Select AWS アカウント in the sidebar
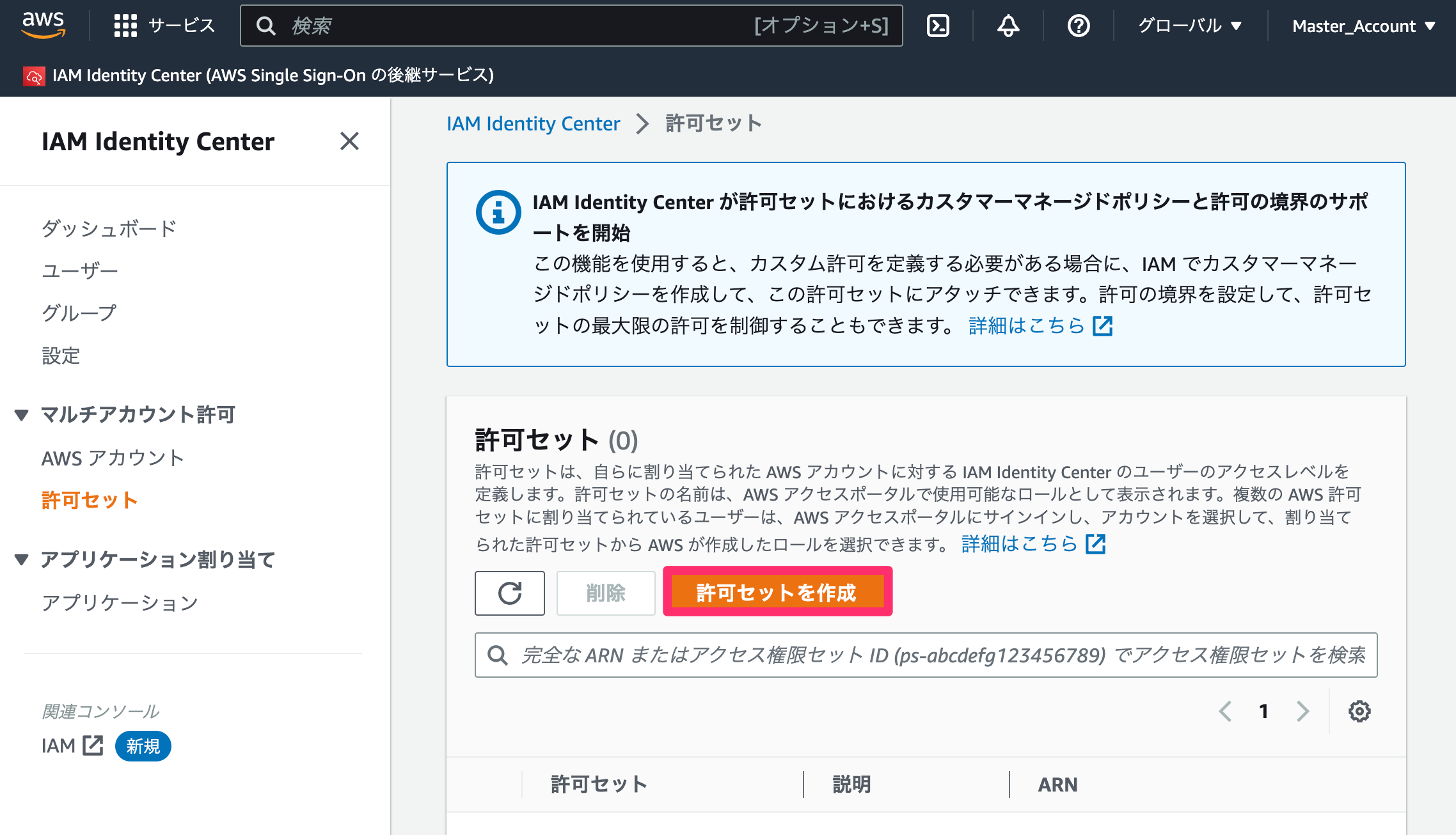Screen dimensions: 1456x835 [113, 458]
